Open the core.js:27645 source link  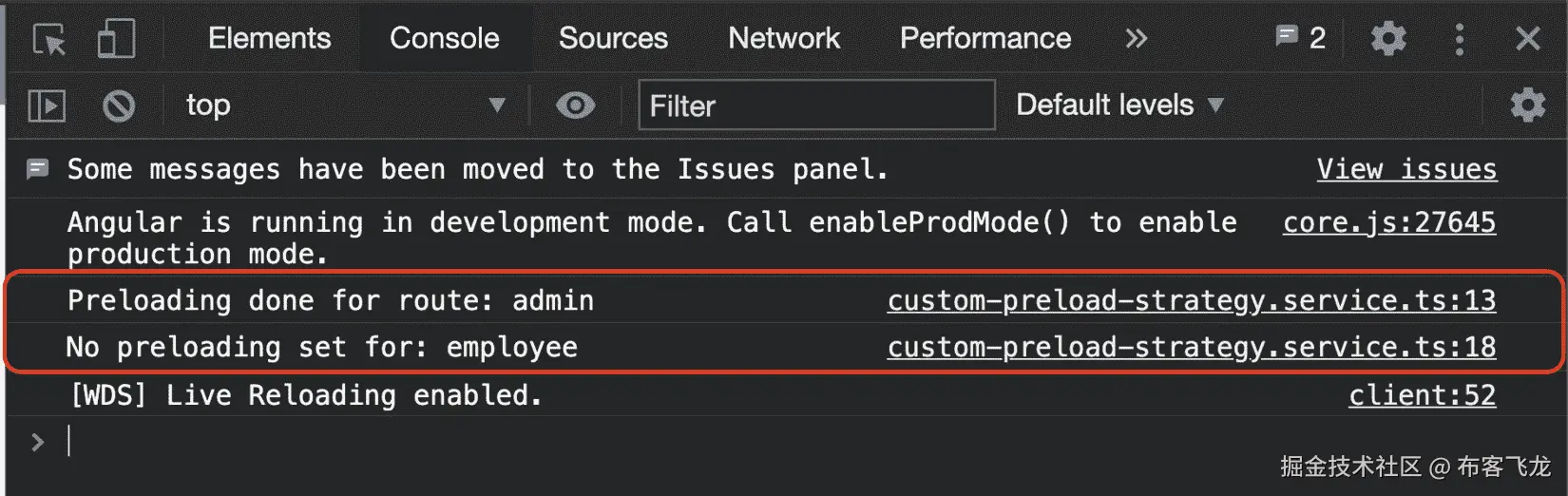1388,223
